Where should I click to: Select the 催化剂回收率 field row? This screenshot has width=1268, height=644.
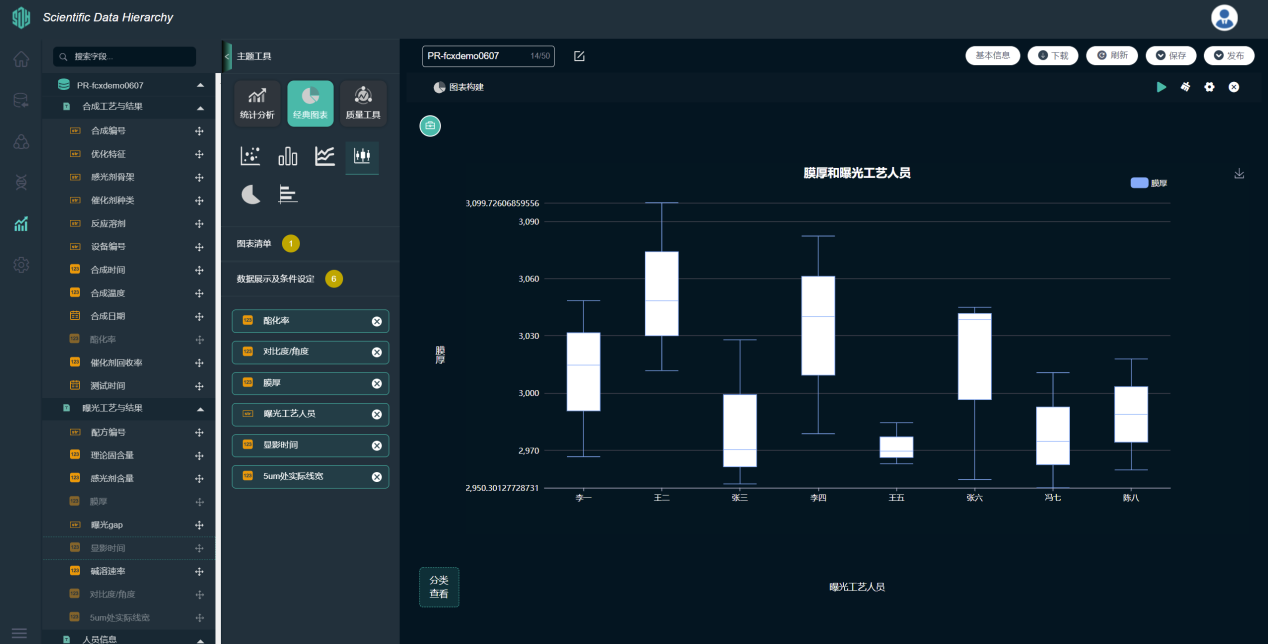(x=129, y=362)
